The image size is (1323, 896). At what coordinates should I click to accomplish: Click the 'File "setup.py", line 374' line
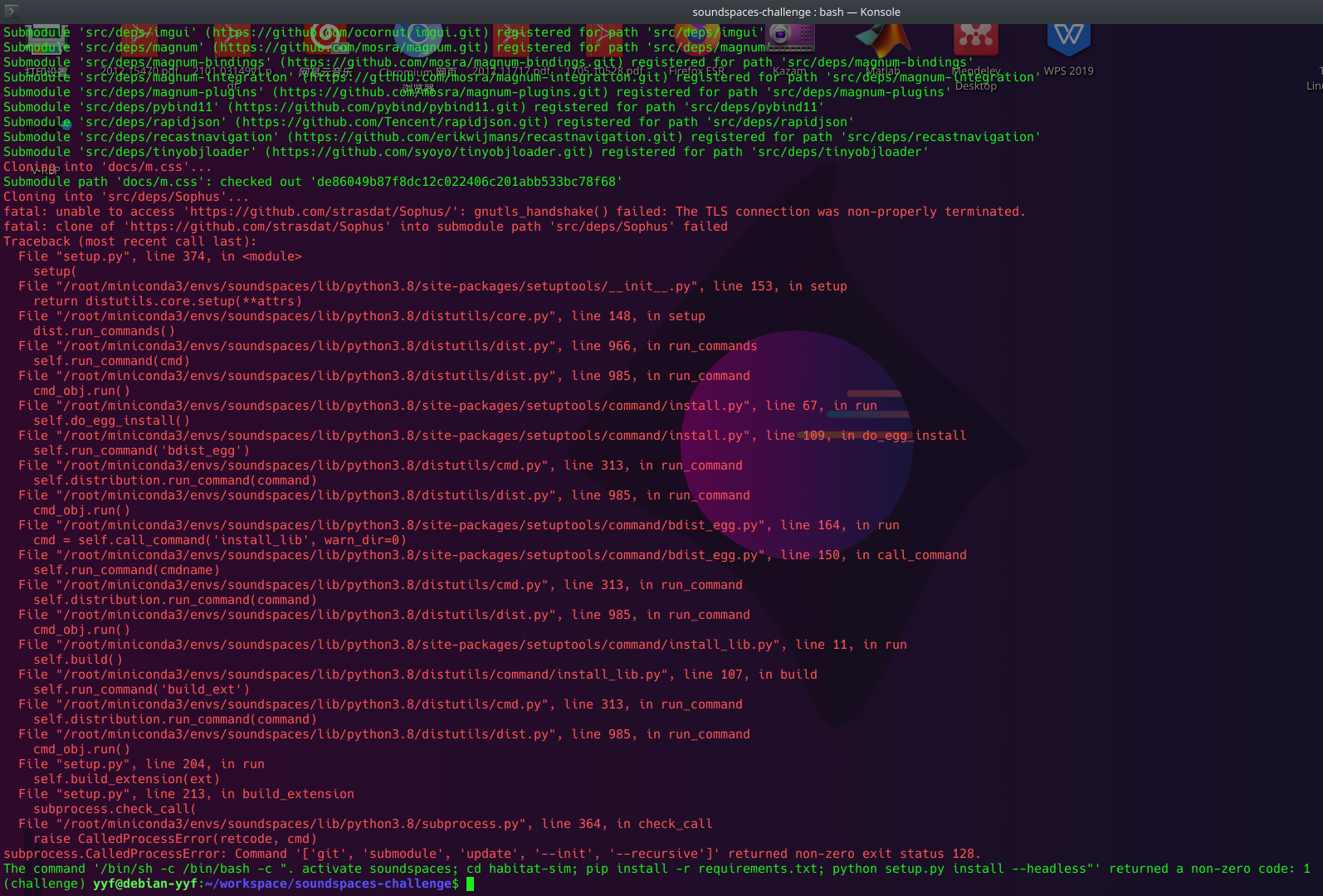(x=160, y=256)
